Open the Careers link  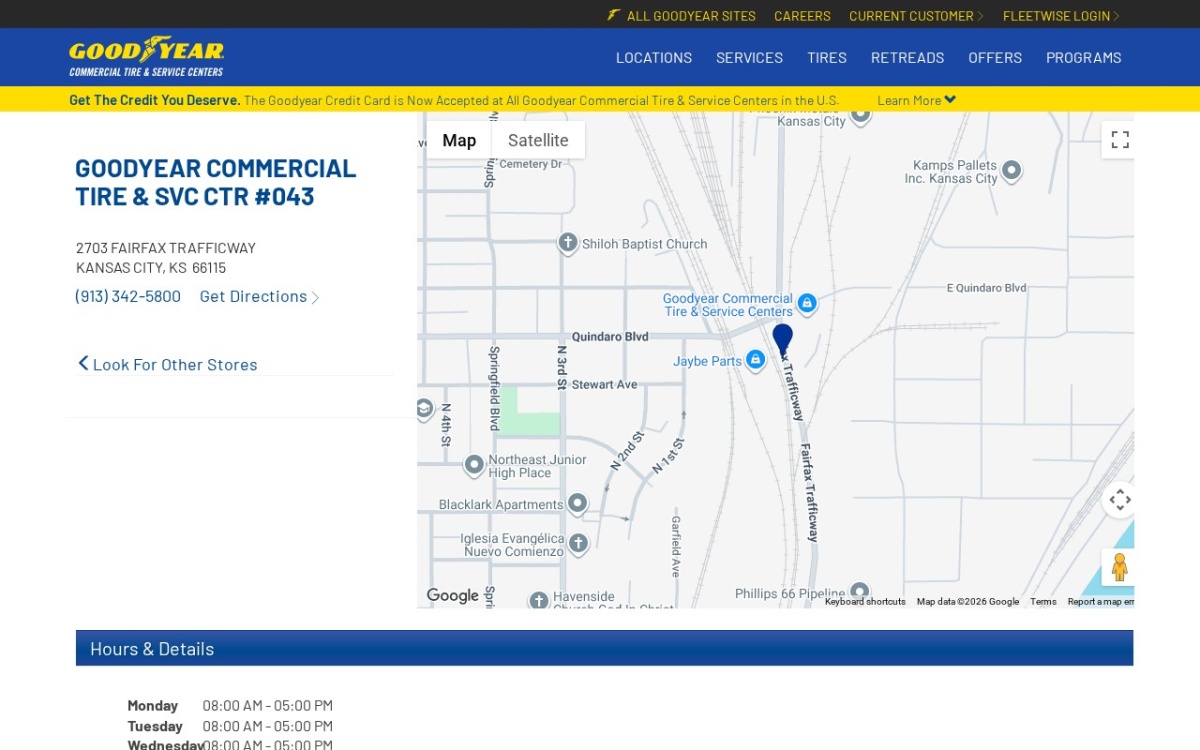point(802,16)
